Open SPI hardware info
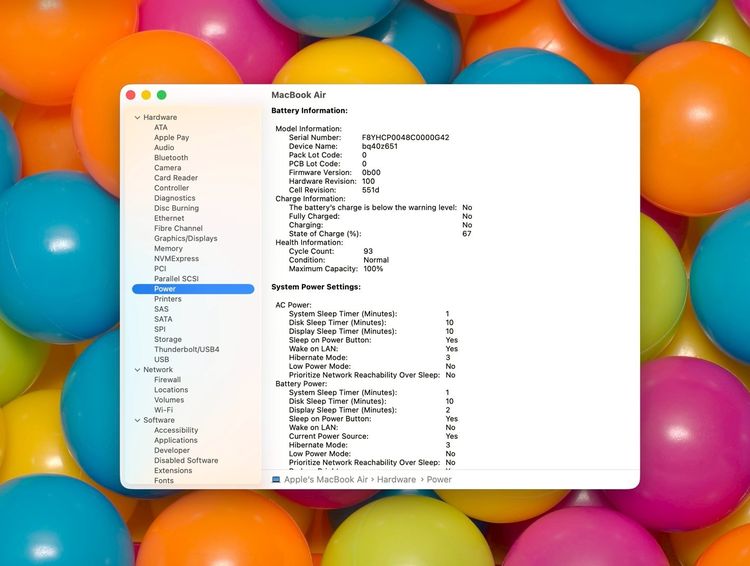 click(160, 329)
